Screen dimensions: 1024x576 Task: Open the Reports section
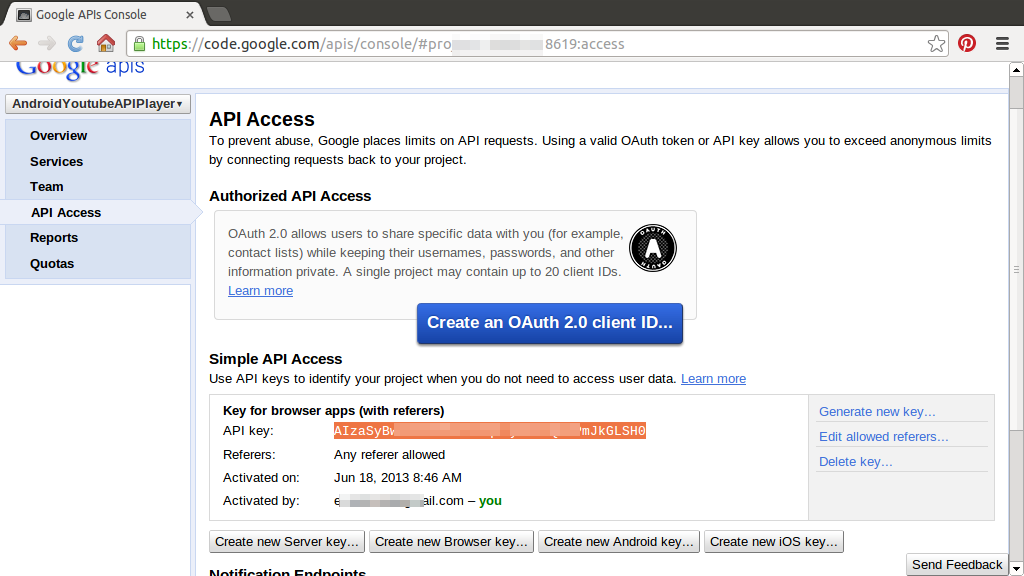tap(53, 237)
